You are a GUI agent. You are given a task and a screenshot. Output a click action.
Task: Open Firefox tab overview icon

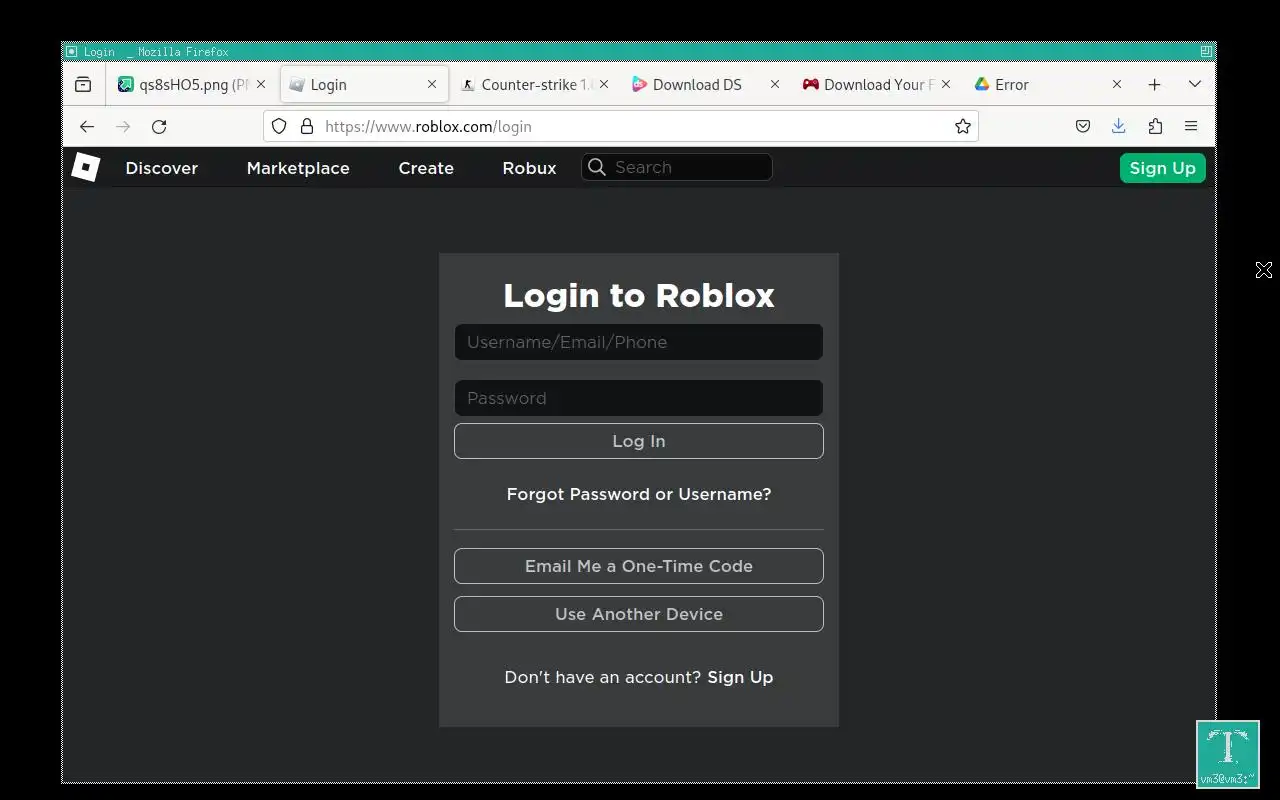tap(83, 85)
